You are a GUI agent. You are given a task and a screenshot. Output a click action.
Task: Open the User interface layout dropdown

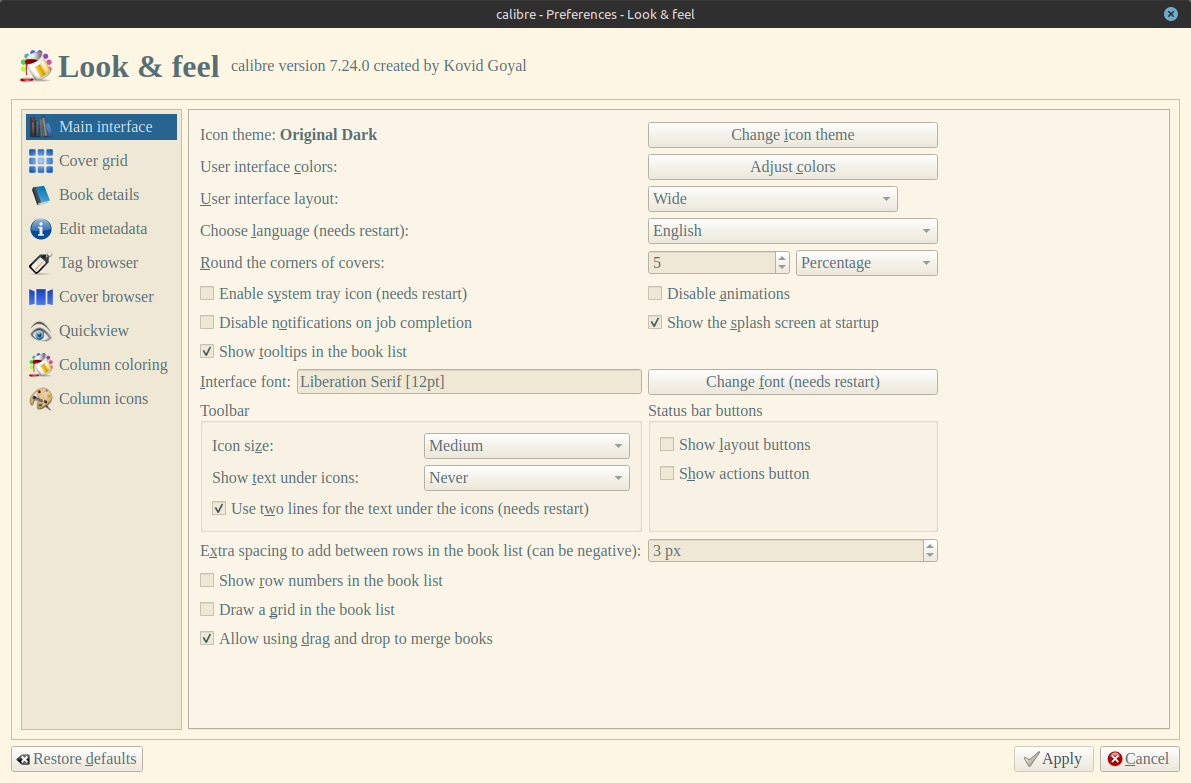pyautogui.click(x=772, y=199)
